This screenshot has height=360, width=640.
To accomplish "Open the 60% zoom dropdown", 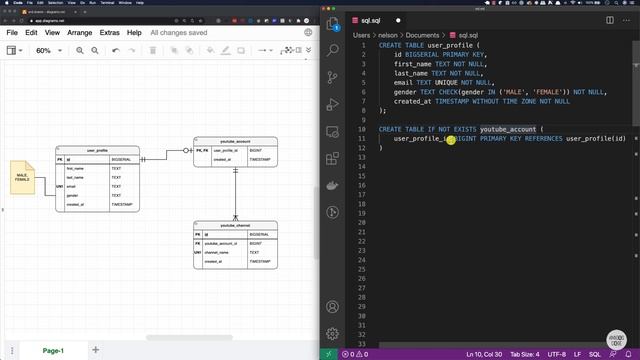I will (x=49, y=51).
